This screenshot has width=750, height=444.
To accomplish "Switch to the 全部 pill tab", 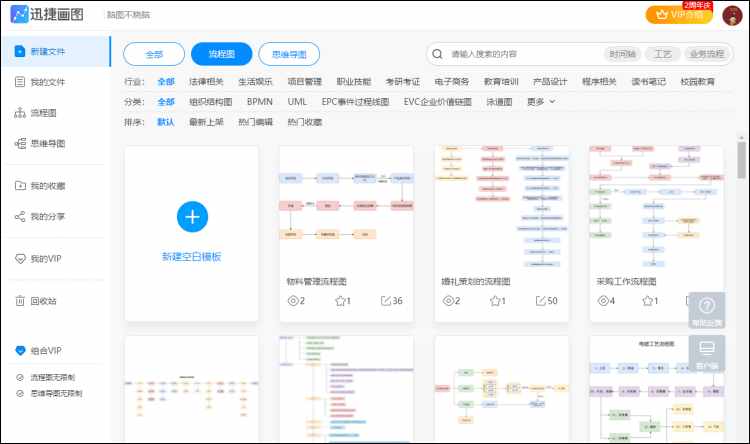I will point(154,54).
